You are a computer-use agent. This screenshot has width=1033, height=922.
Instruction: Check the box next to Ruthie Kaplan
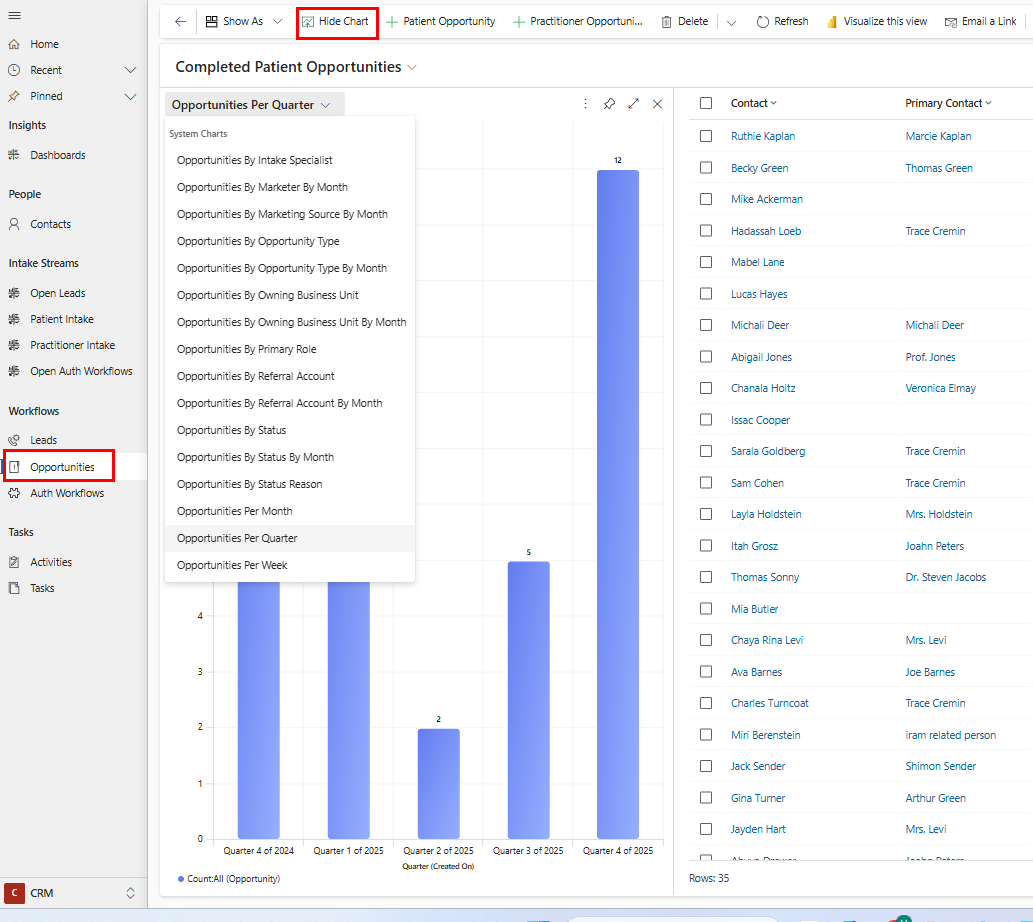coord(706,136)
